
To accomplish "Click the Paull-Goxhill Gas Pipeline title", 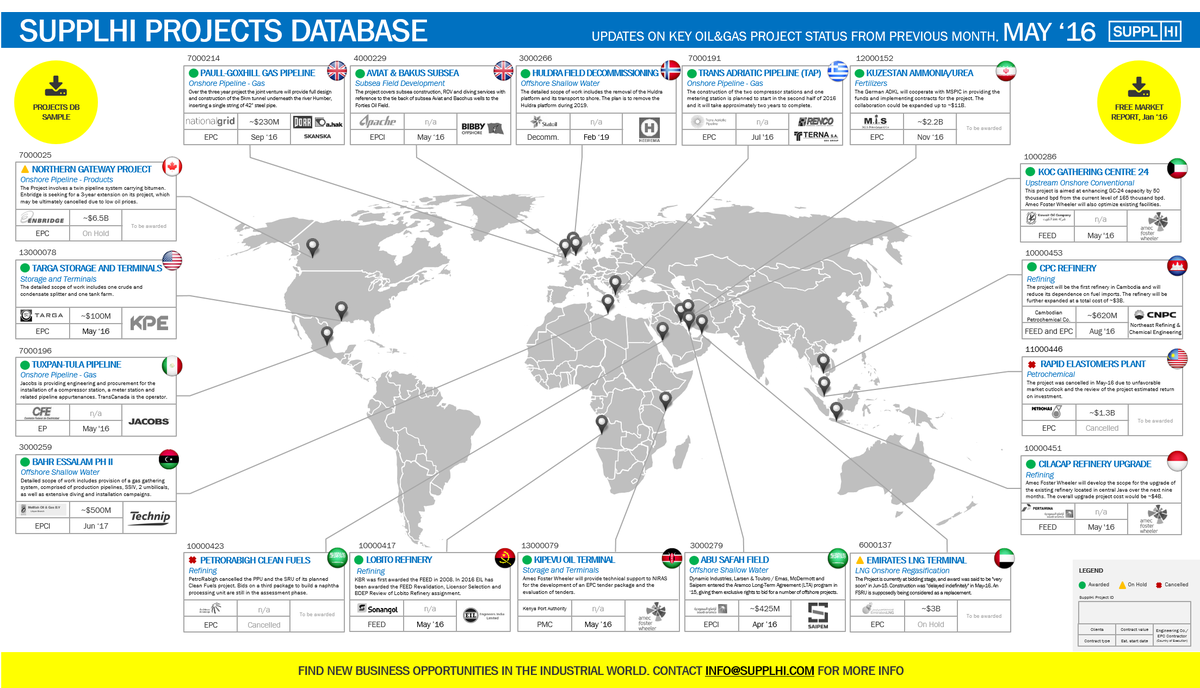I will point(257,73).
